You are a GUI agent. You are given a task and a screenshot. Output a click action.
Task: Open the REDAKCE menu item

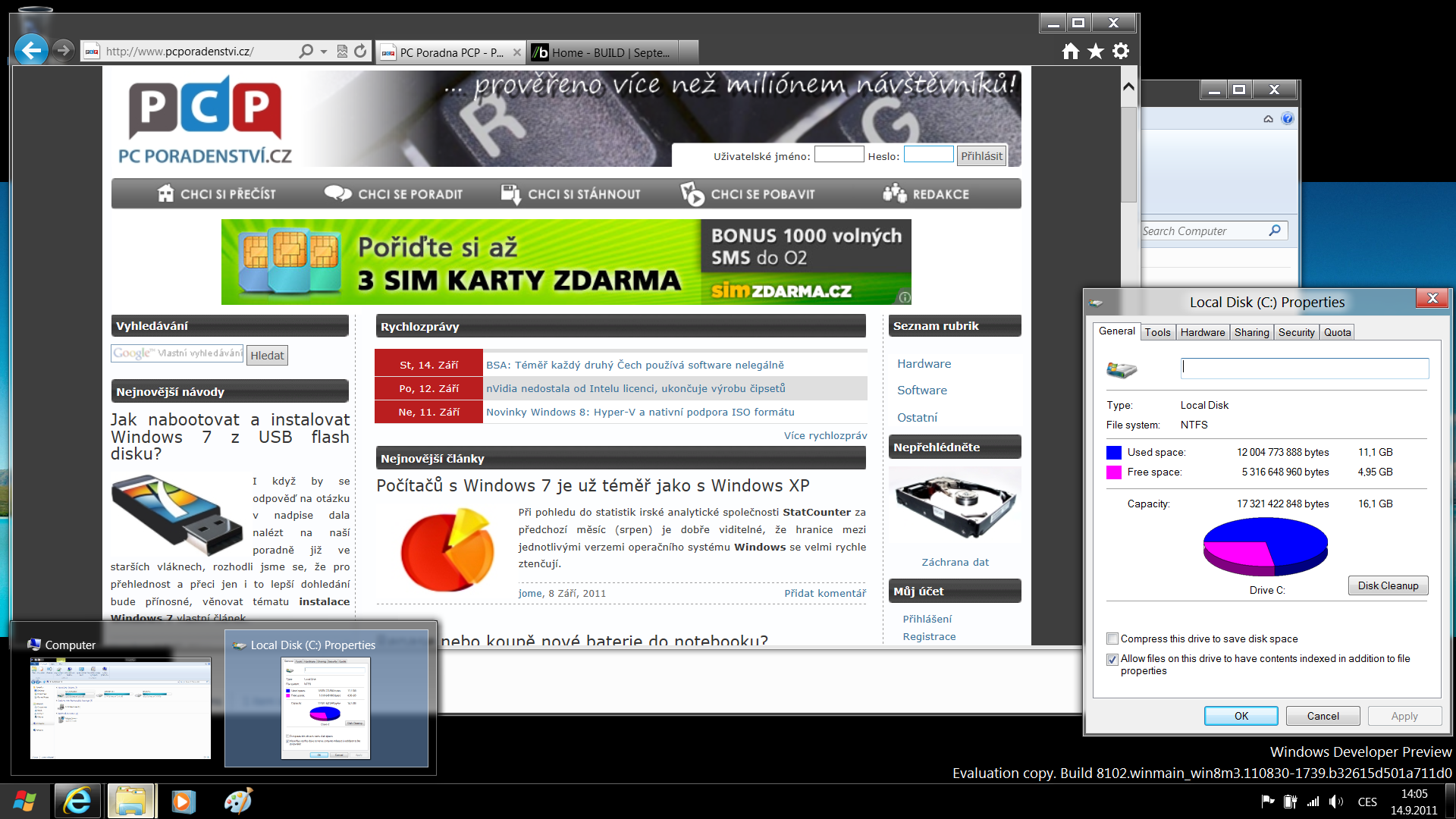pos(926,194)
